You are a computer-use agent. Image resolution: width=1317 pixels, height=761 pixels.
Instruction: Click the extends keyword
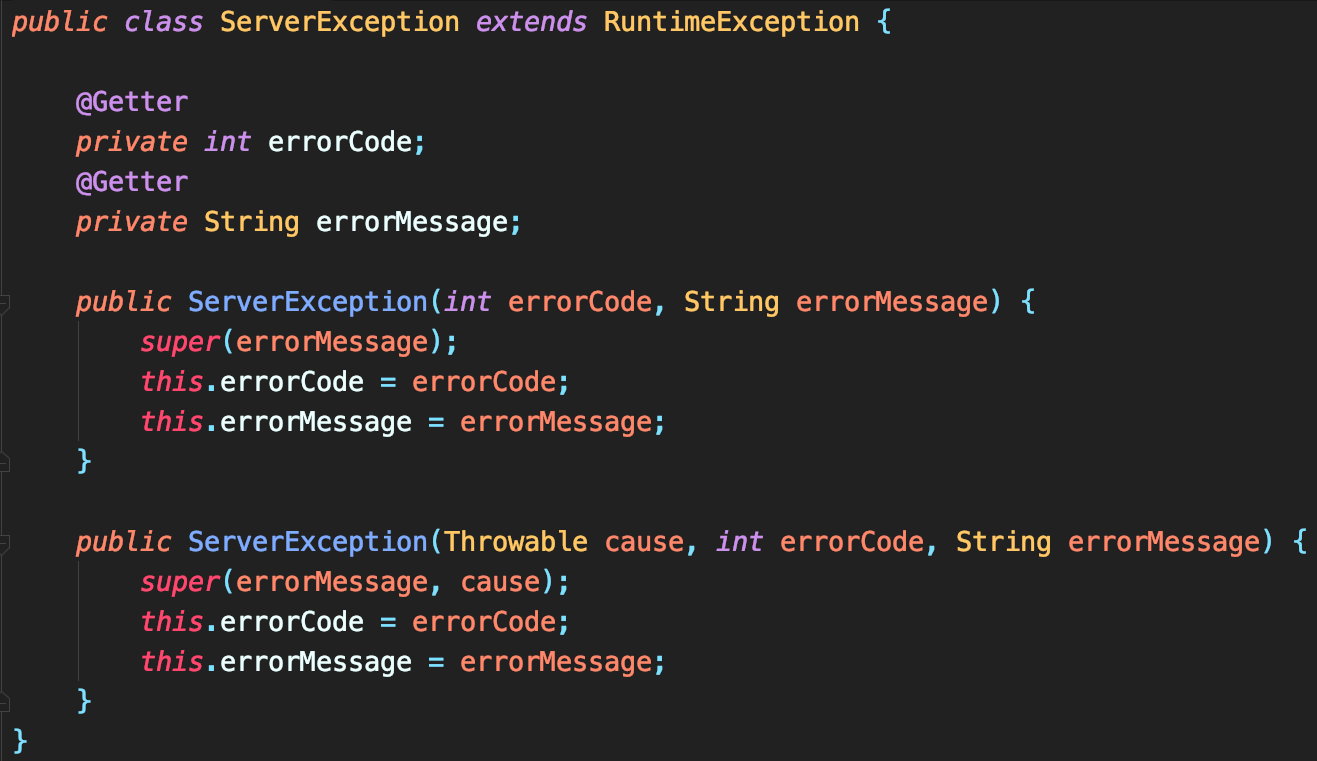(531, 22)
